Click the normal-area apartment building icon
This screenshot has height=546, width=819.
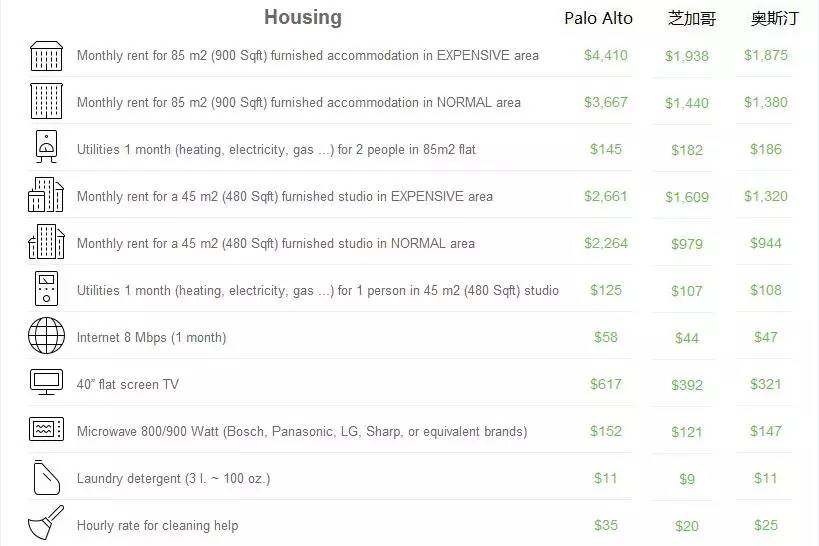pos(46,101)
